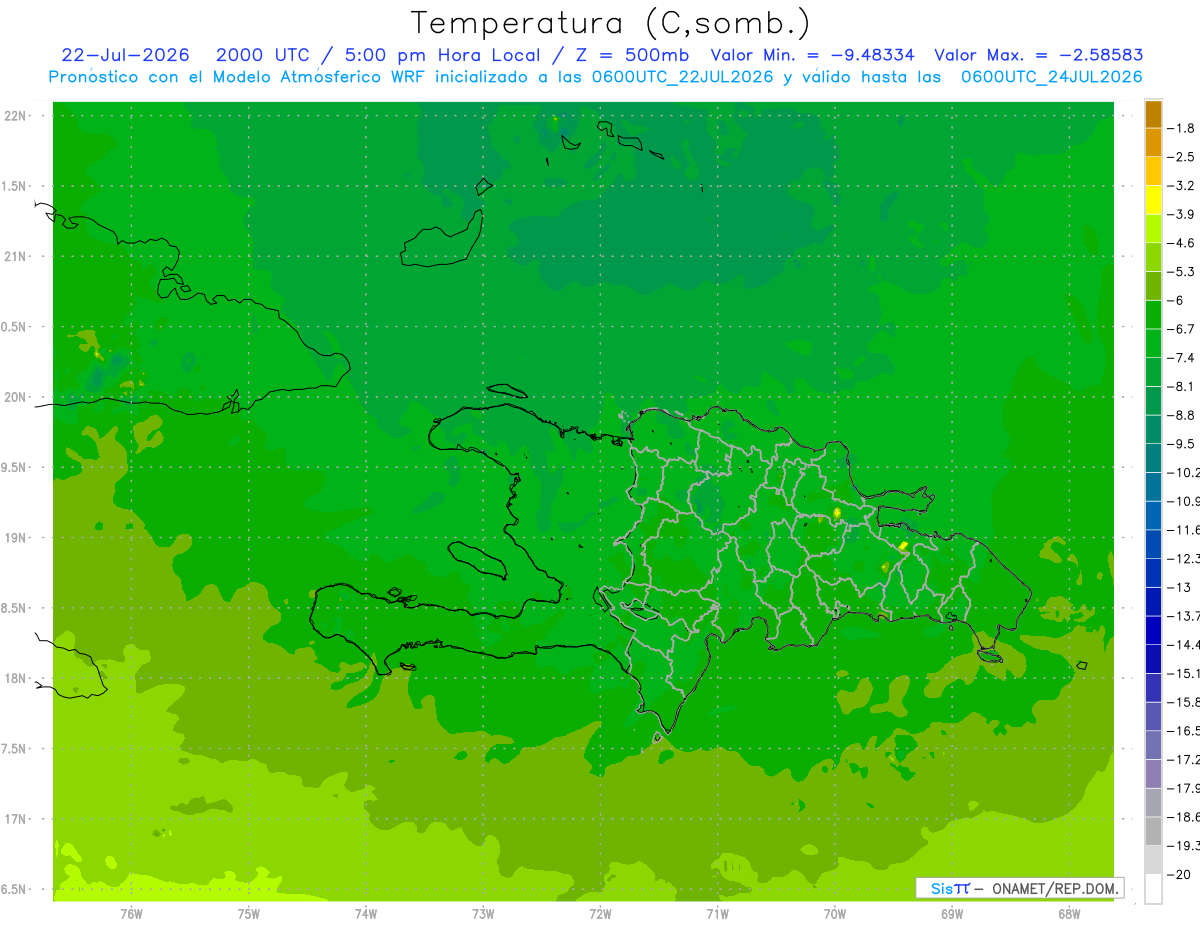1200x927 pixels.
Task: Click the '21N' latitude label
Action: [15, 256]
